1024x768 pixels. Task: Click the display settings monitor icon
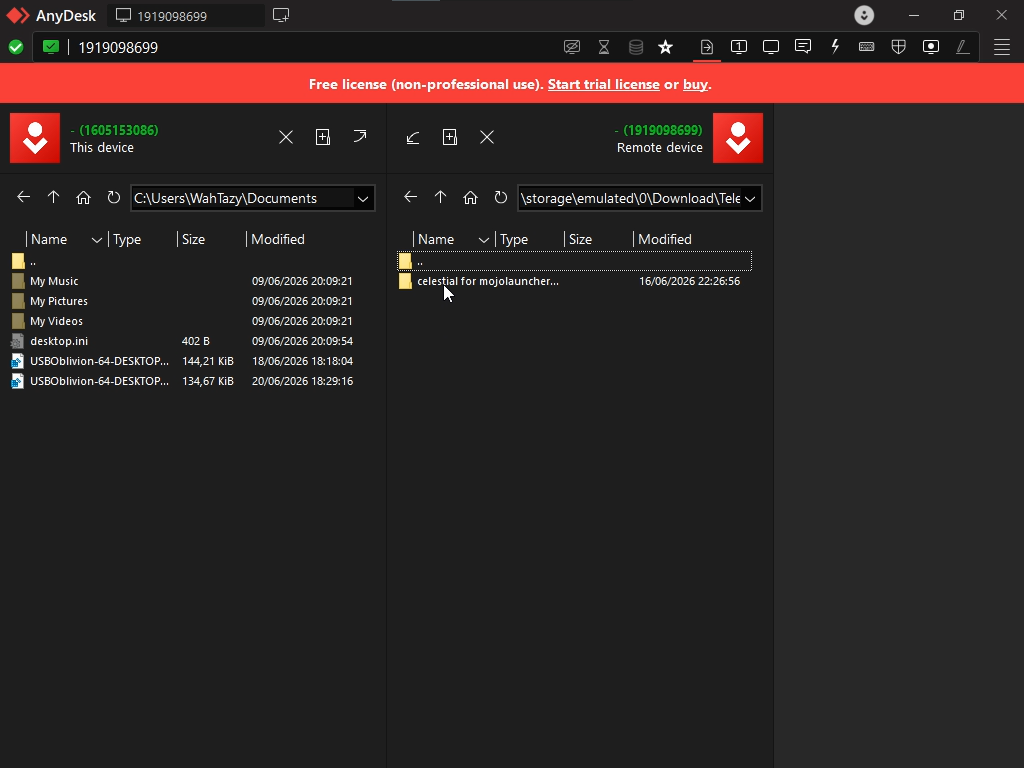pos(771,47)
